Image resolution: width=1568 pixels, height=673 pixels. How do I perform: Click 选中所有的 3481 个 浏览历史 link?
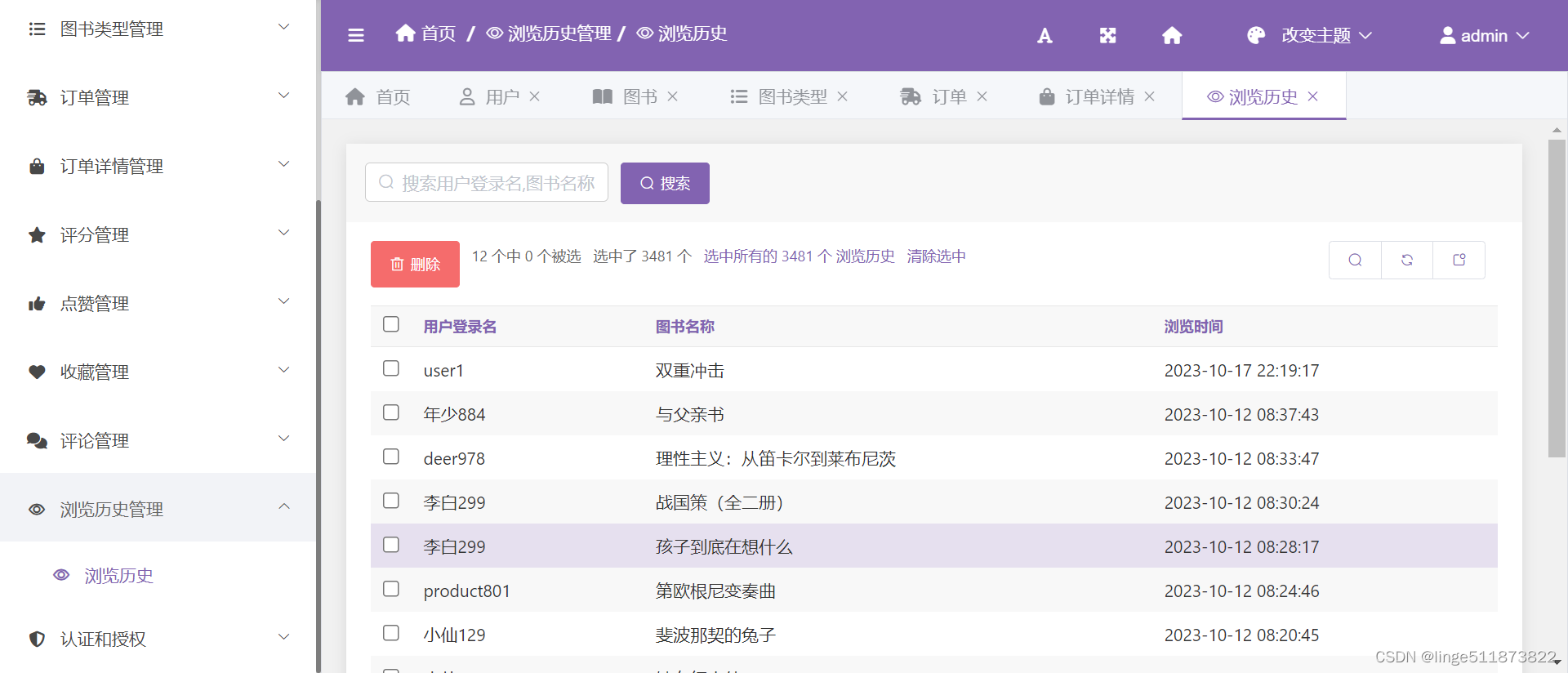[x=799, y=256]
